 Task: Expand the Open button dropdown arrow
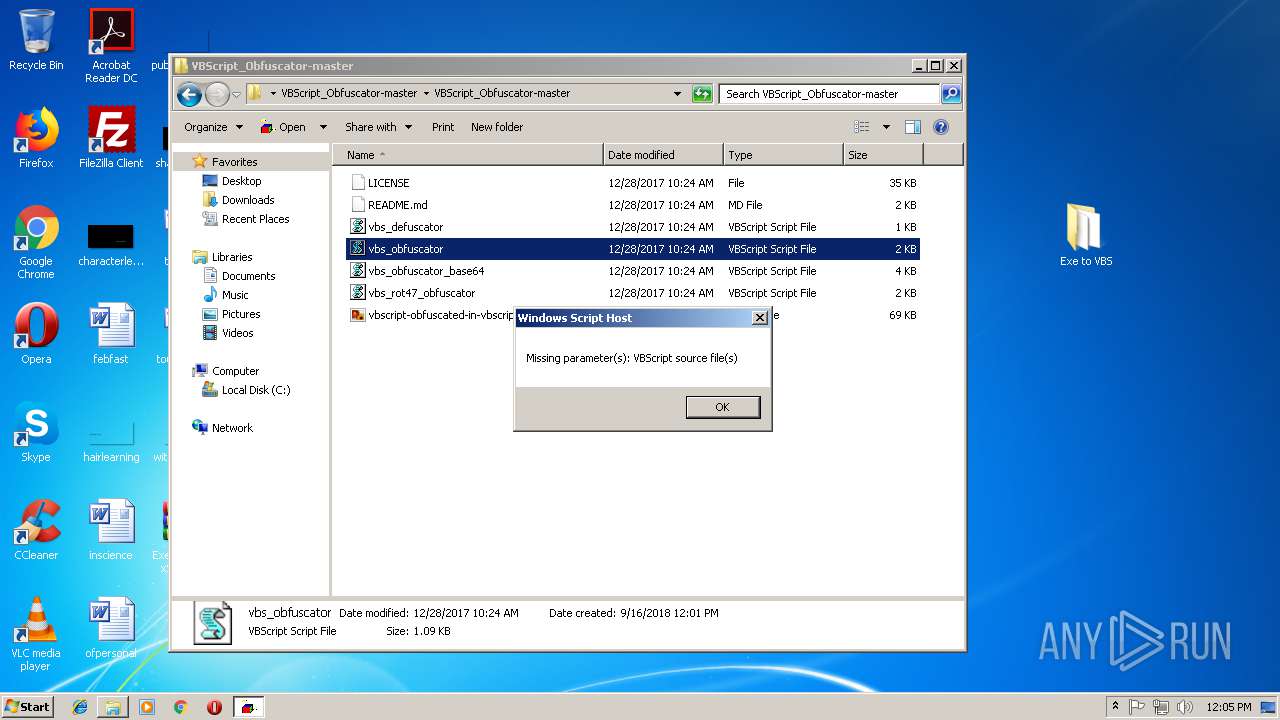point(323,127)
